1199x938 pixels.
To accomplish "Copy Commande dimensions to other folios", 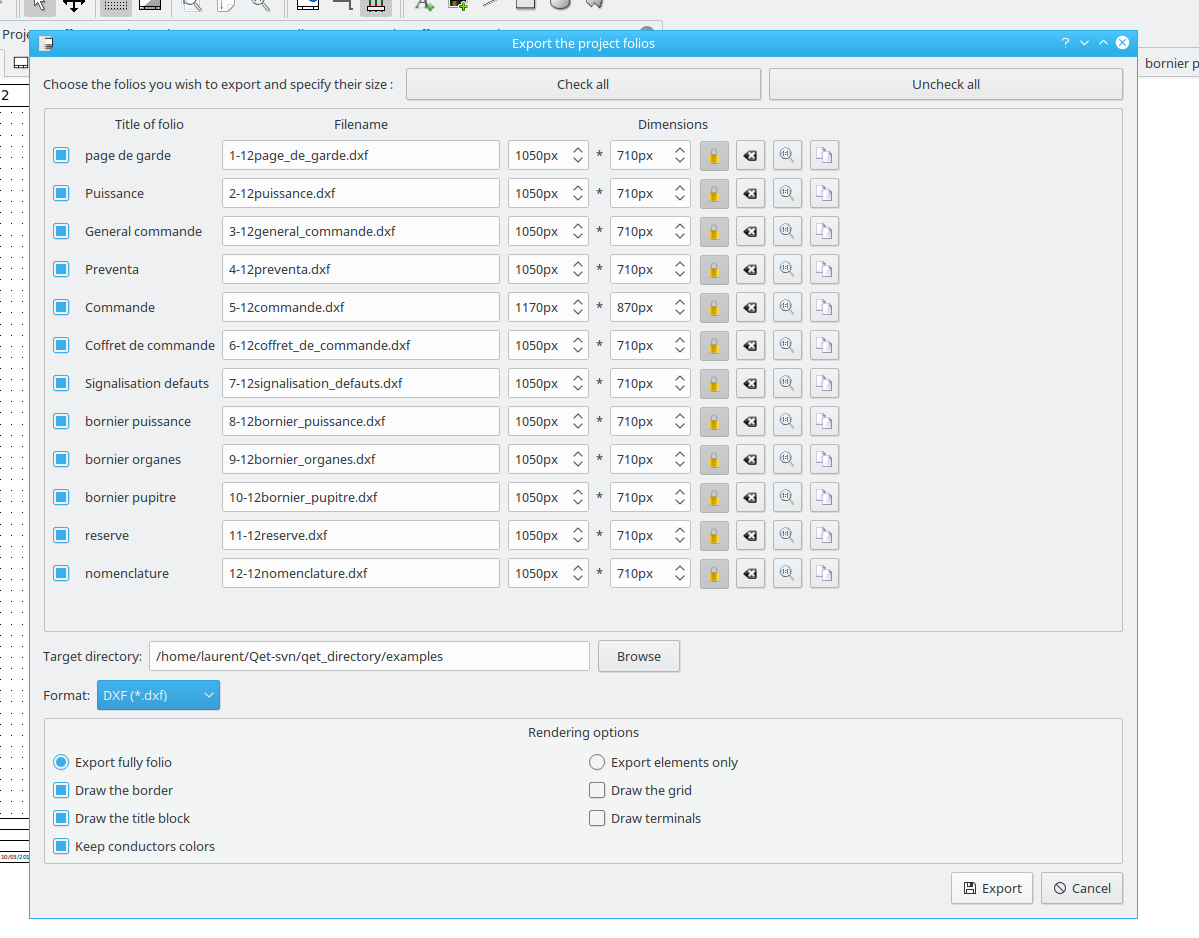I will 824,307.
